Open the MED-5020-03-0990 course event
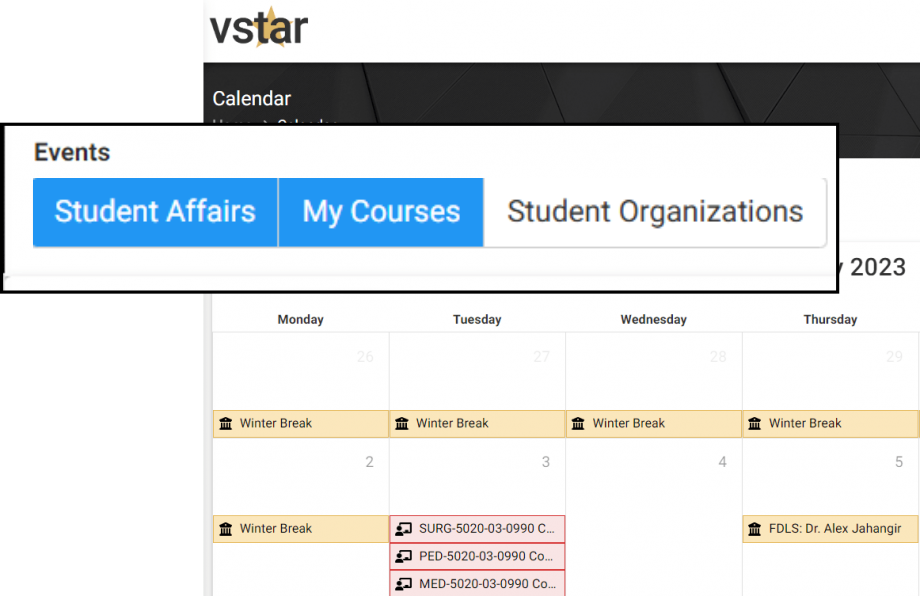 477,584
